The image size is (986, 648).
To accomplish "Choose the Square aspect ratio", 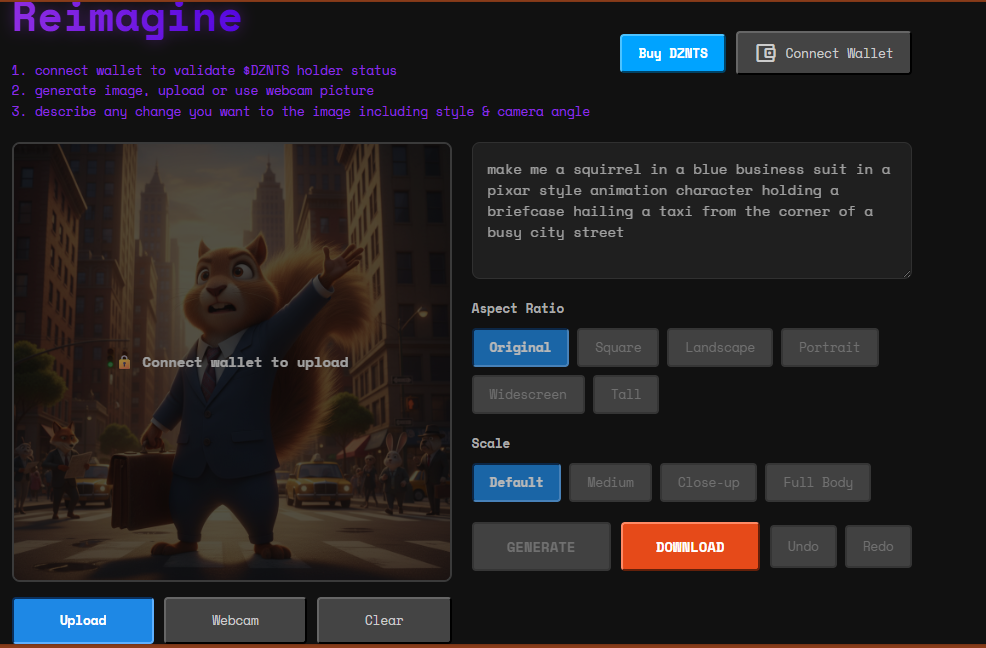I will click(x=618, y=347).
